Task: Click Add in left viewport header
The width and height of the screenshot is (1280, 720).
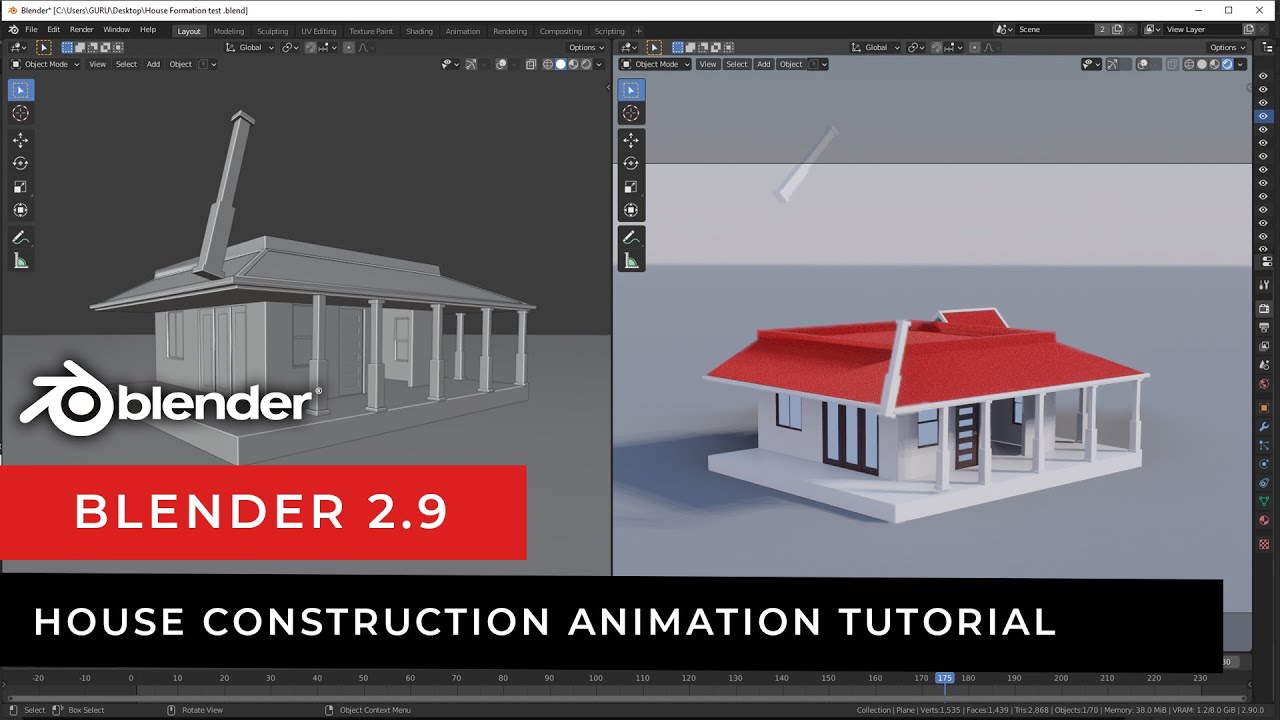Action: (x=153, y=64)
